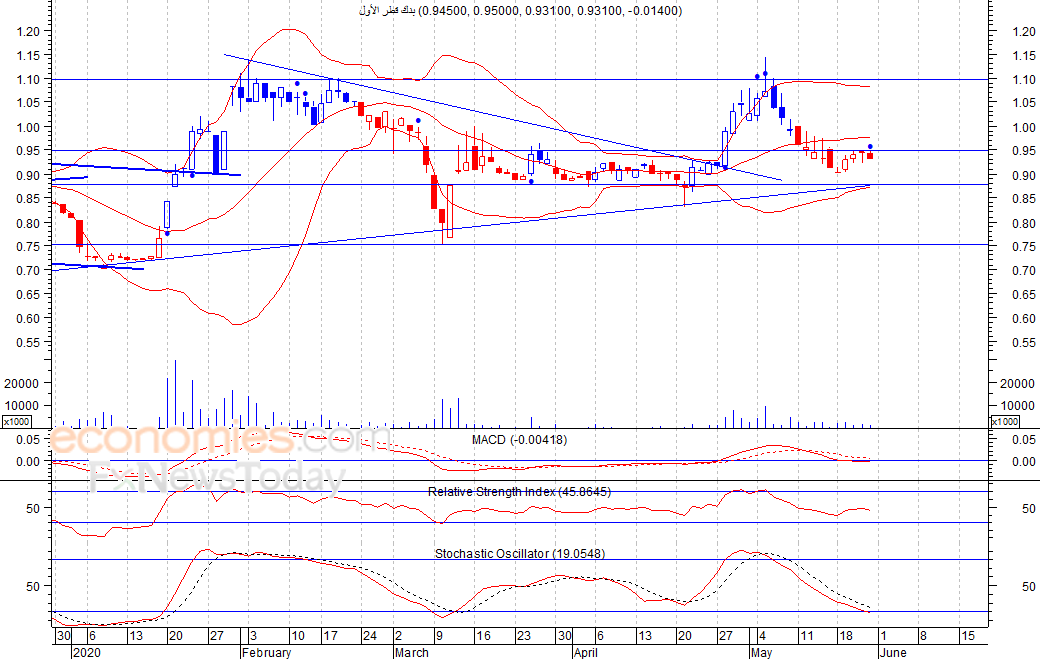Click the 0.05 MACD value on left axis
The height and width of the screenshot is (659, 1040).
pyautogui.click(x=29, y=440)
